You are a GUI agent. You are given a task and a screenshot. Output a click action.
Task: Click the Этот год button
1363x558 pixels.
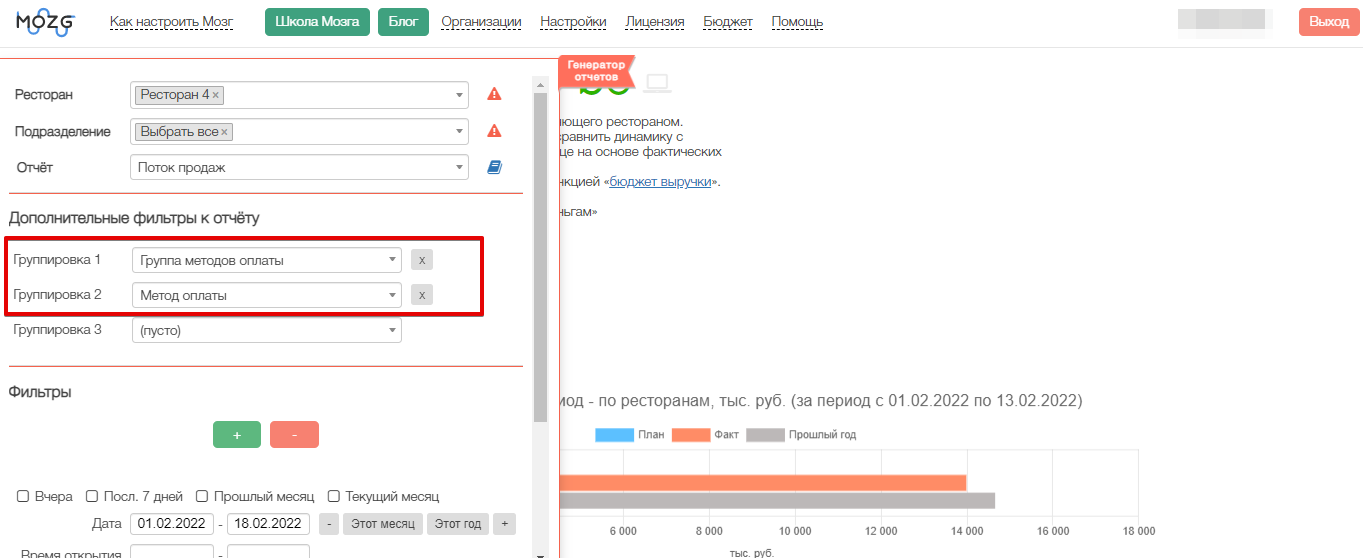coord(459,524)
